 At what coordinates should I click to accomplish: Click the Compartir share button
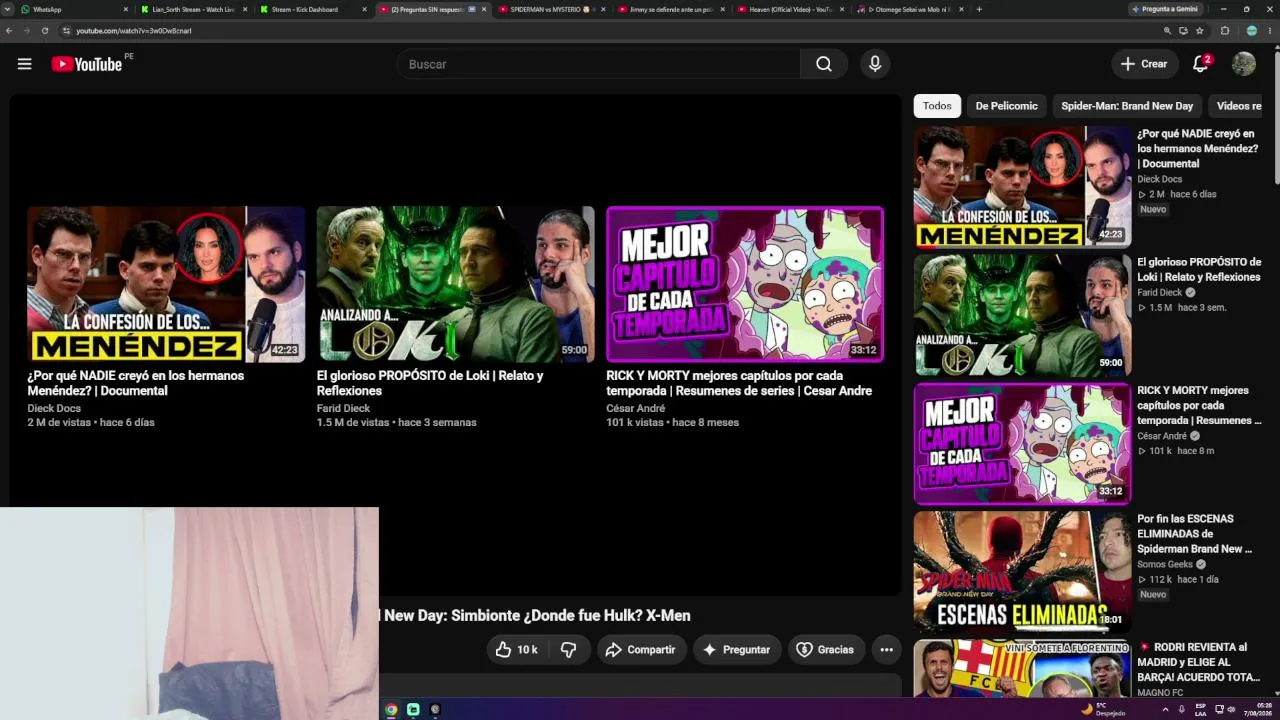(x=642, y=650)
